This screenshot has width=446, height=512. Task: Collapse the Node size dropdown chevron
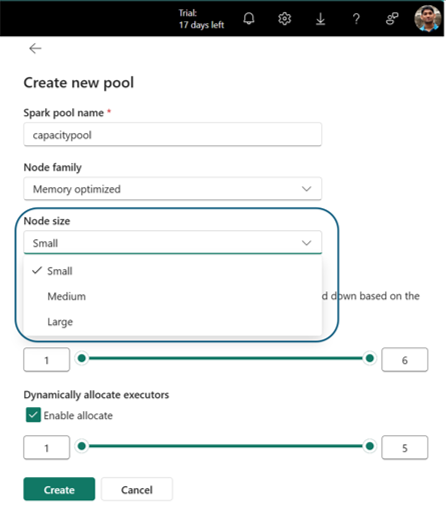tap(306, 243)
